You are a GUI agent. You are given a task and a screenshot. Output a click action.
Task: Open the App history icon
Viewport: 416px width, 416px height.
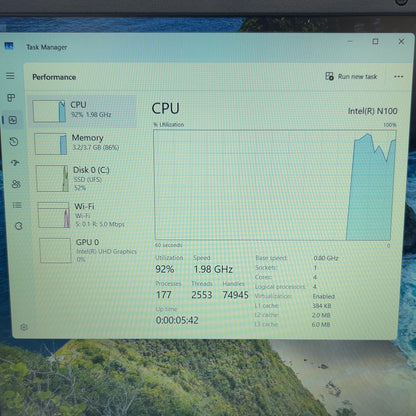[x=14, y=142]
